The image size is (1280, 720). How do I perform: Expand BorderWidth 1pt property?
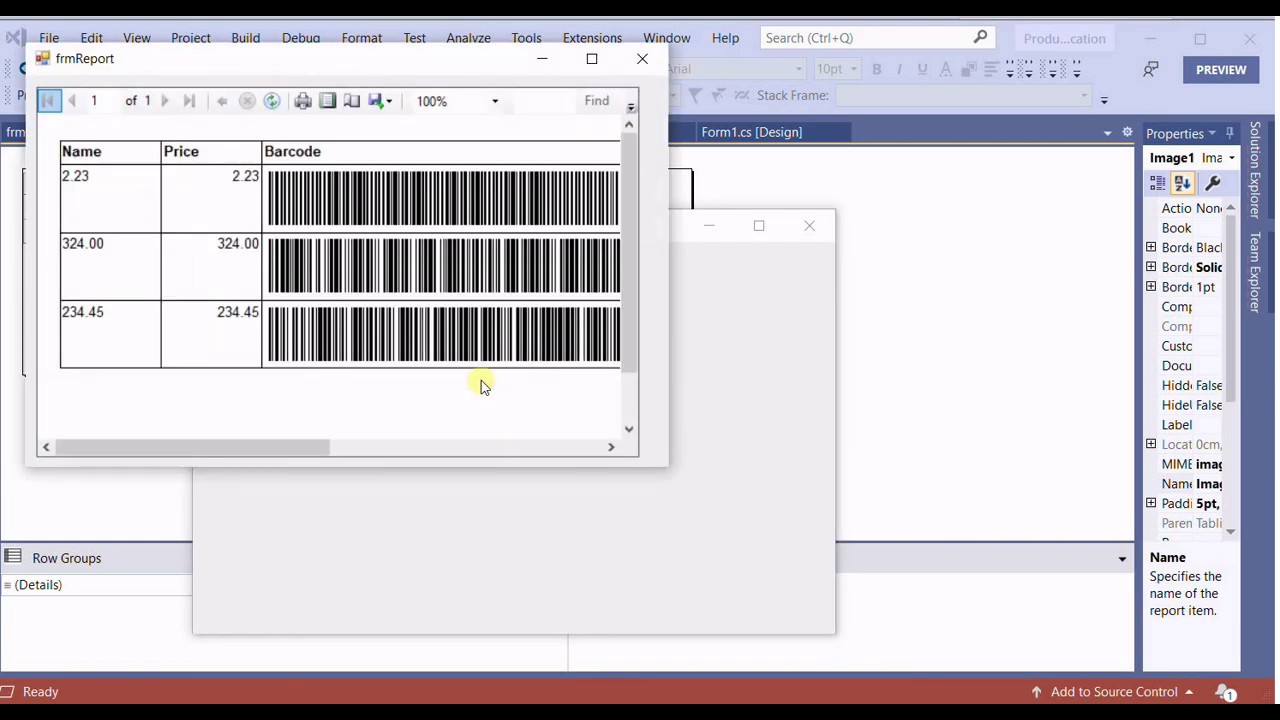1151,287
